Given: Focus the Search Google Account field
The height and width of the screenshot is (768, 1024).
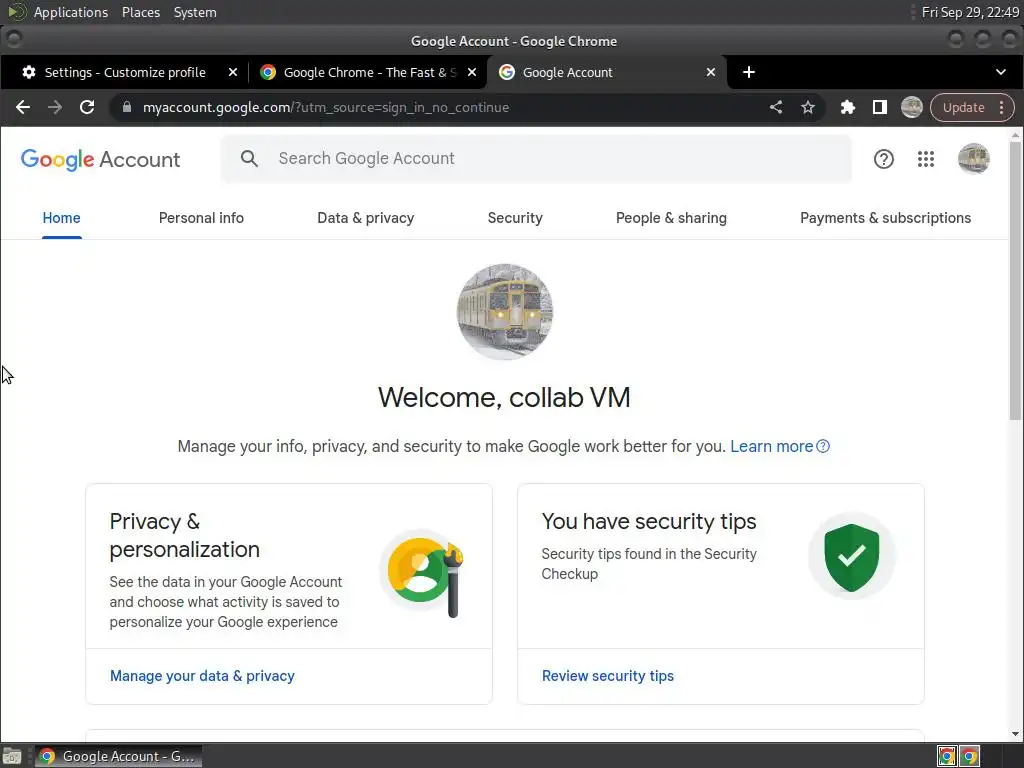Looking at the screenshot, I should point(536,159).
